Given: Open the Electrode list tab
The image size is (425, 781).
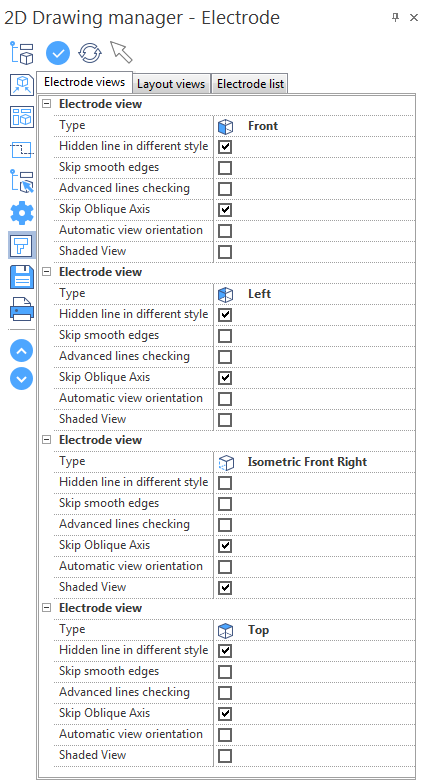Looking at the screenshot, I should click(x=250, y=84).
